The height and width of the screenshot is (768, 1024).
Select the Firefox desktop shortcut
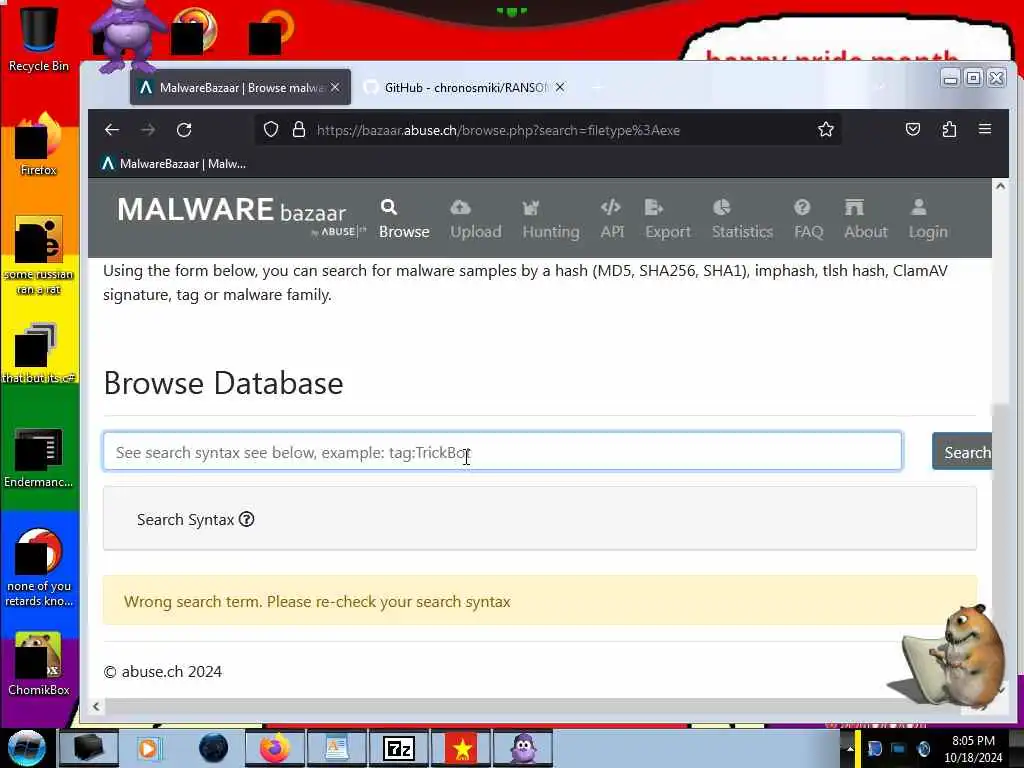tap(38, 145)
